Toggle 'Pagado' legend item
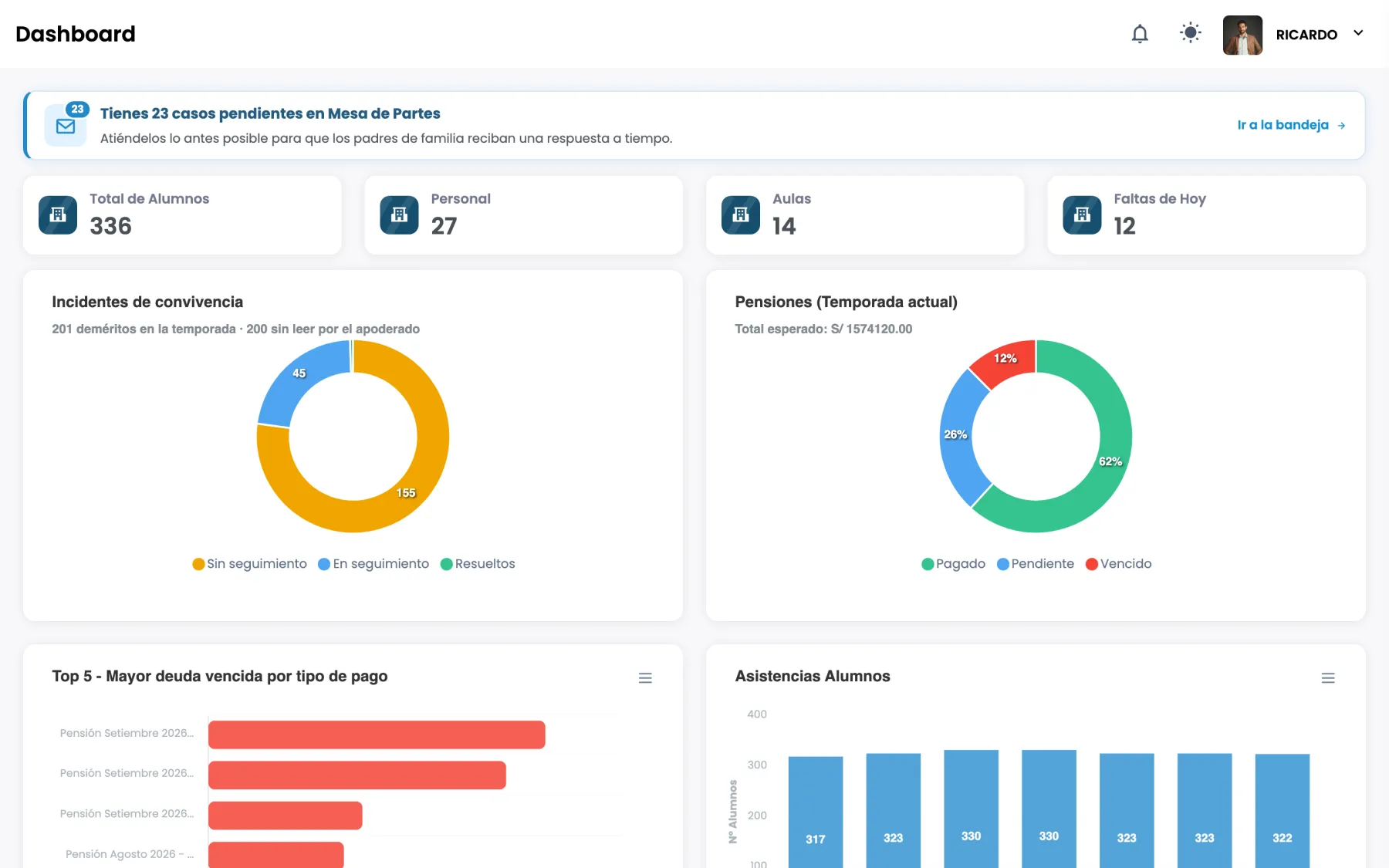Image resolution: width=1389 pixels, height=868 pixels. tap(953, 564)
